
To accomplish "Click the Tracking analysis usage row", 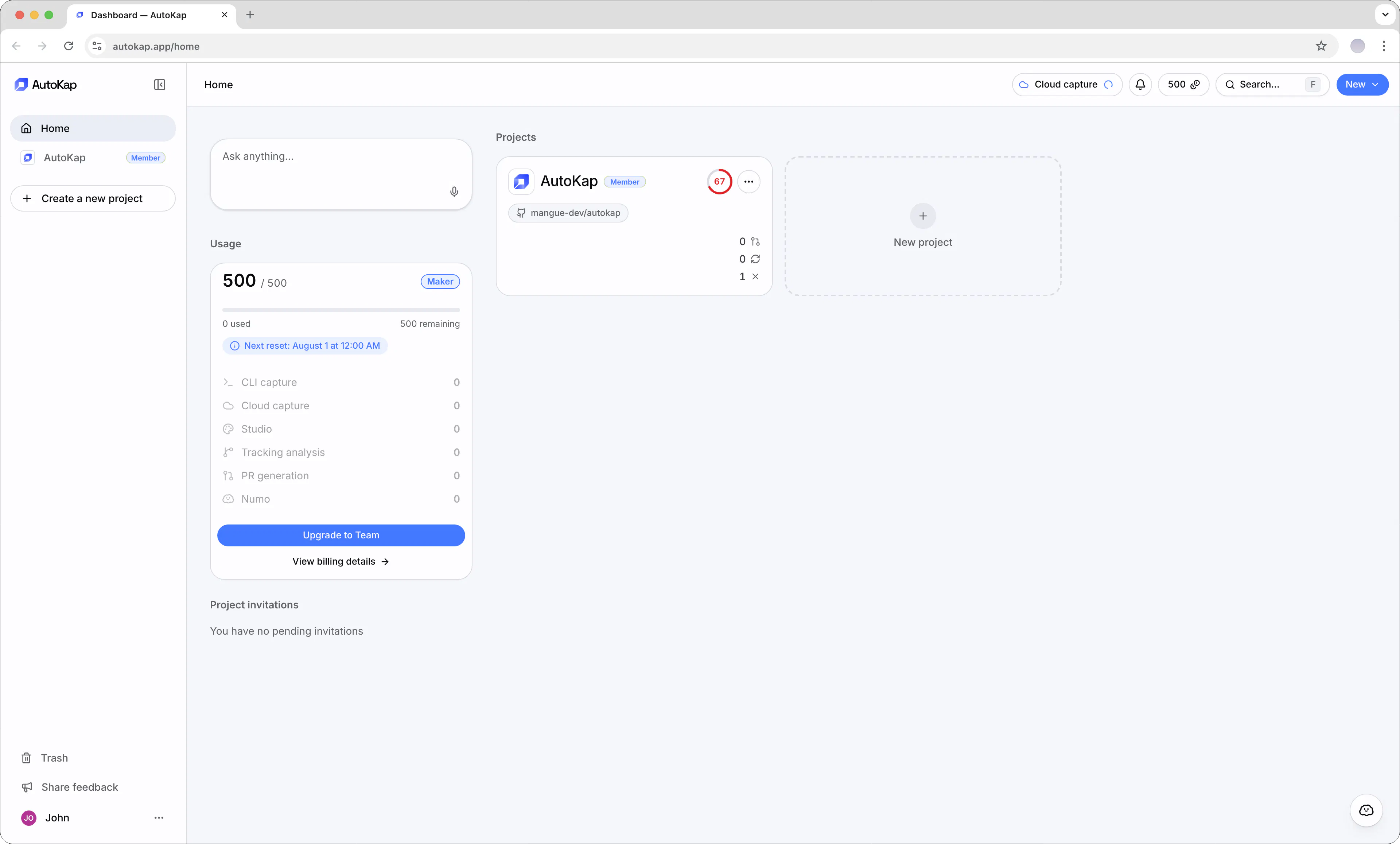I will point(341,452).
